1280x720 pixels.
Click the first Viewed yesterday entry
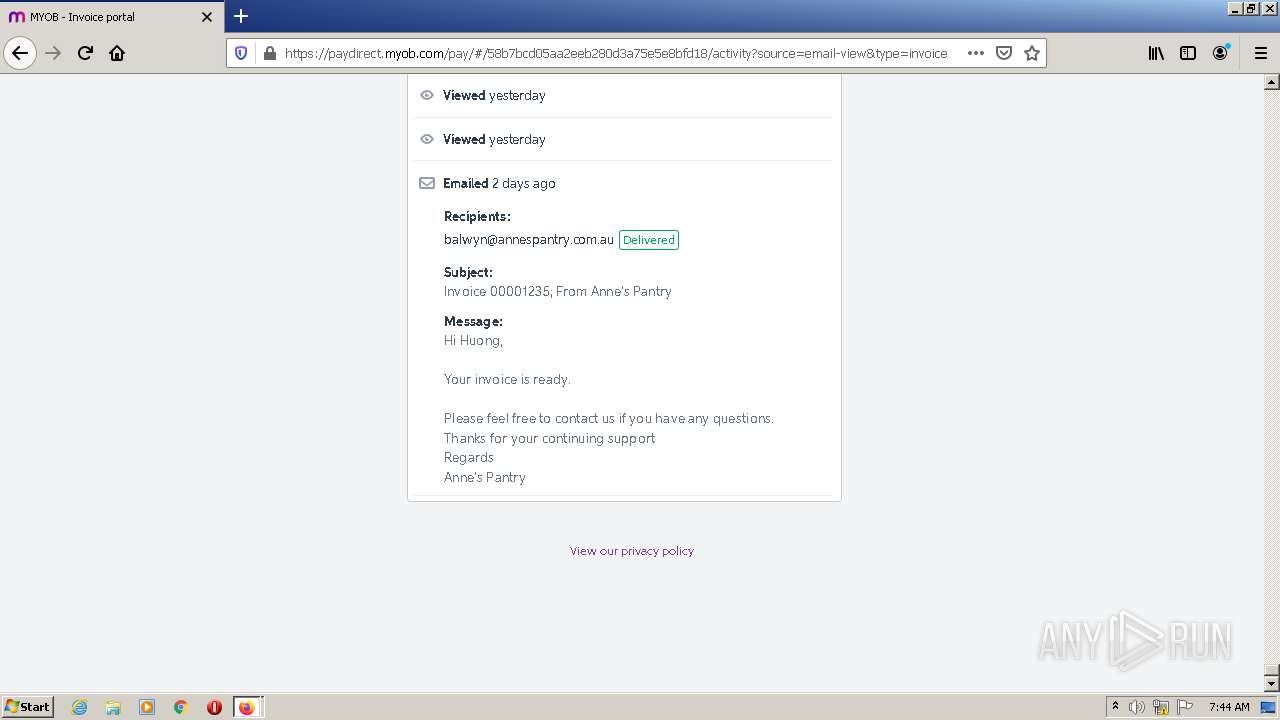pos(624,95)
